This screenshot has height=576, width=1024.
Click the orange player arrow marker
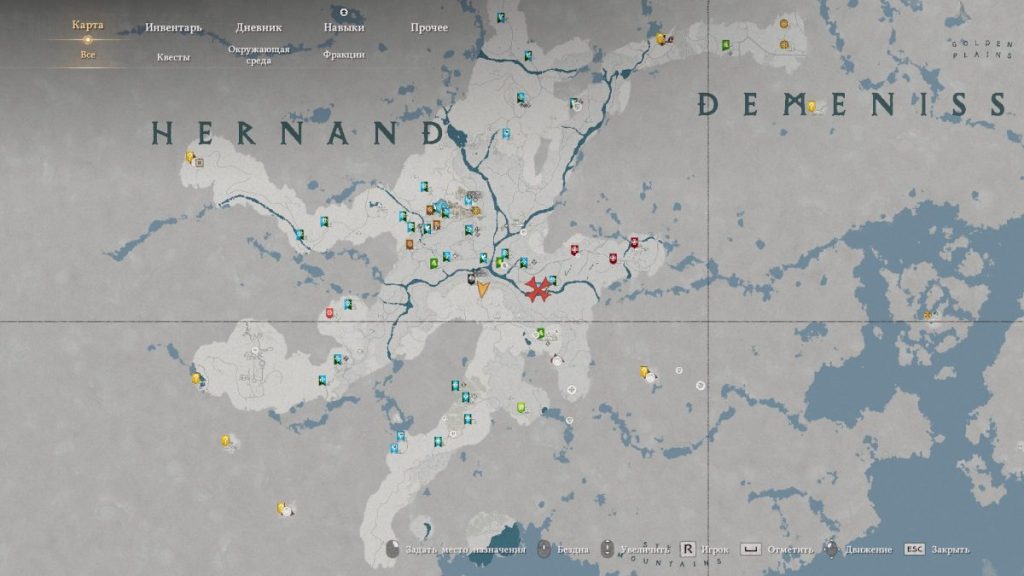click(x=482, y=289)
